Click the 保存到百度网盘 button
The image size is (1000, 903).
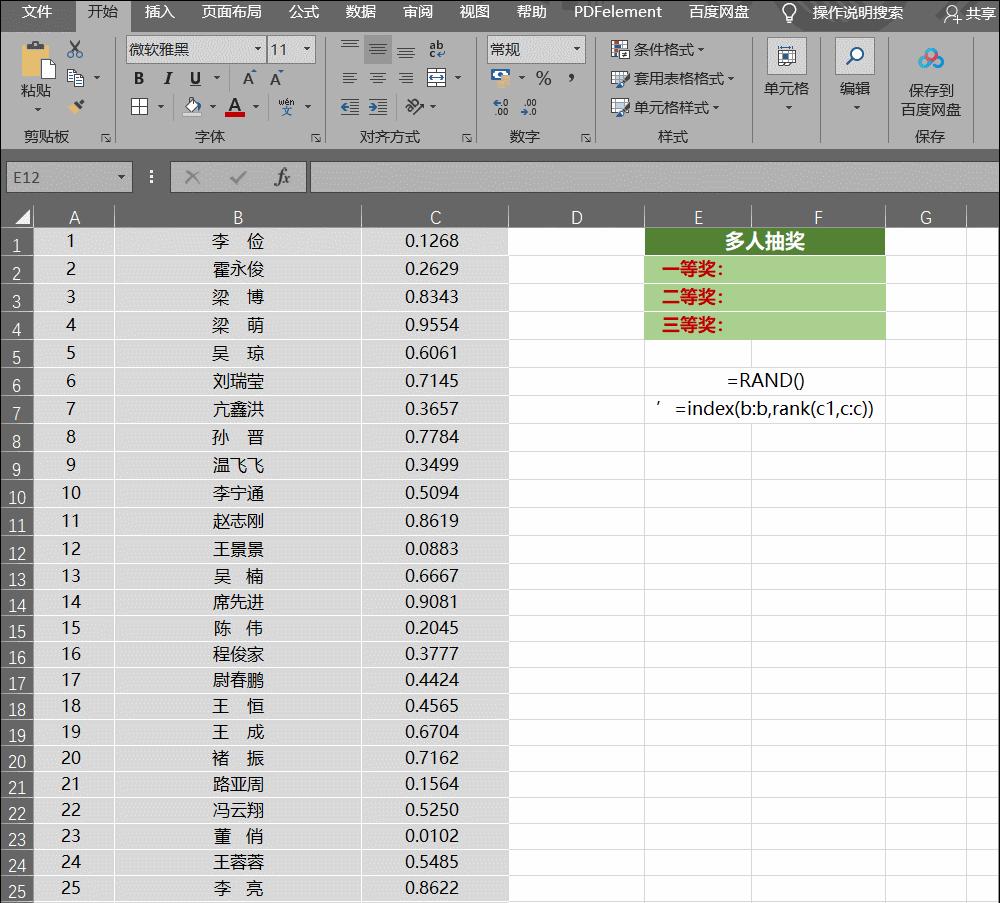point(930,85)
